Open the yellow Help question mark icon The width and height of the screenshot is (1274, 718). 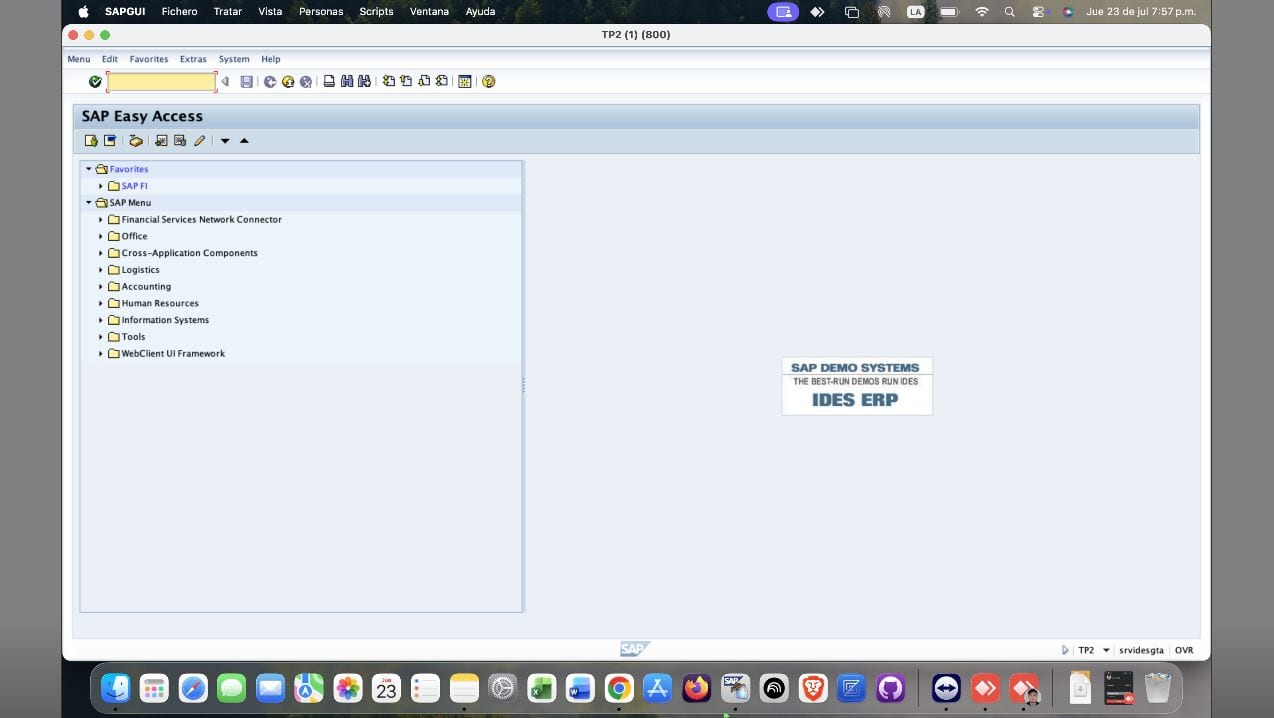pos(489,82)
